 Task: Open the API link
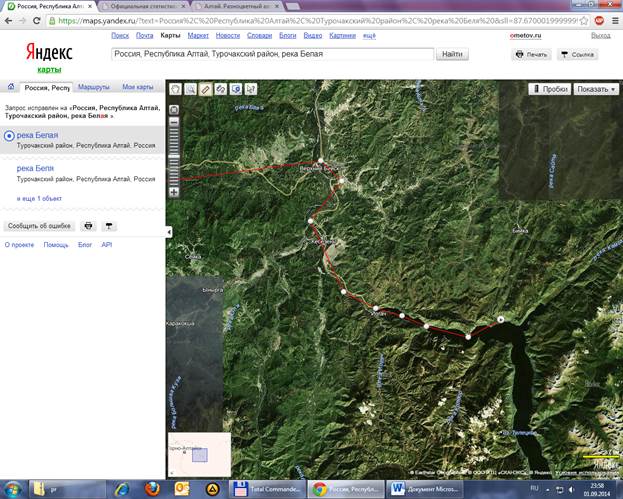106,245
